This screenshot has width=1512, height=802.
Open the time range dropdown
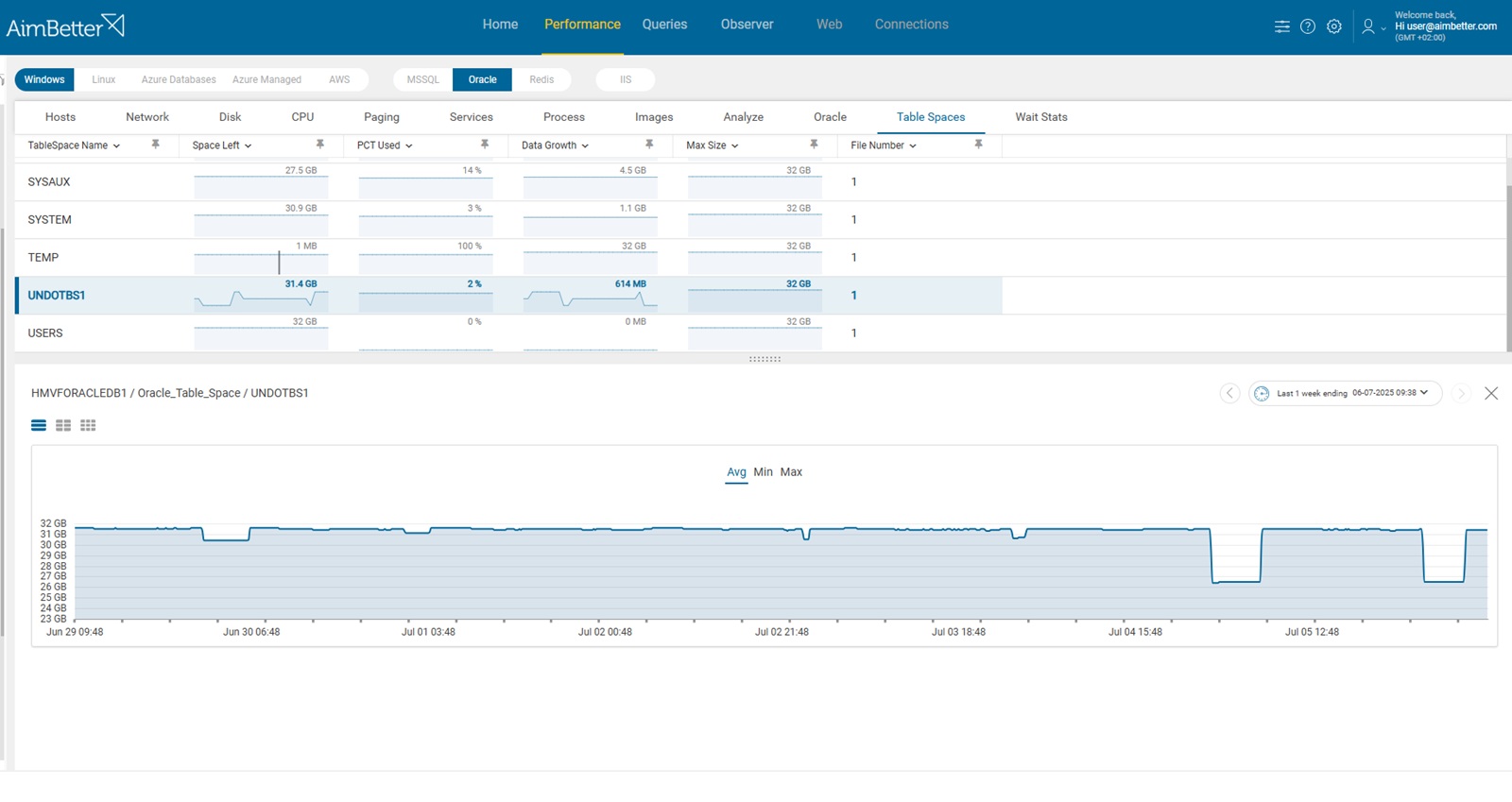click(1346, 393)
